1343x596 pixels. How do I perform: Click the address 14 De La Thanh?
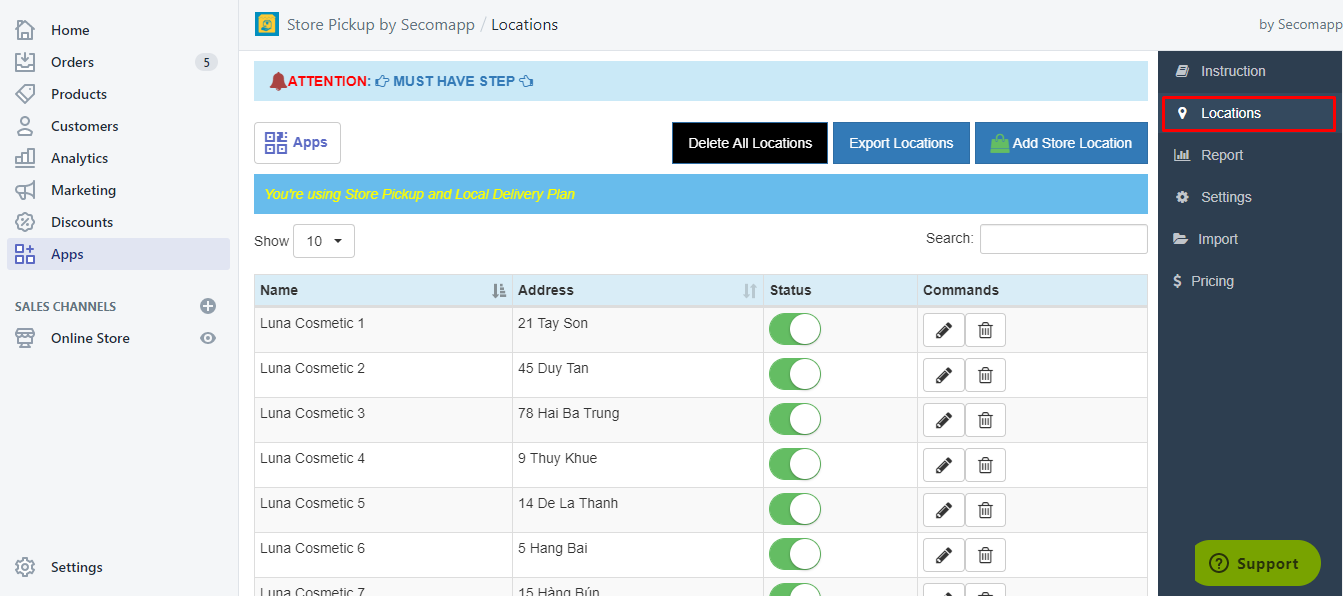pos(568,503)
